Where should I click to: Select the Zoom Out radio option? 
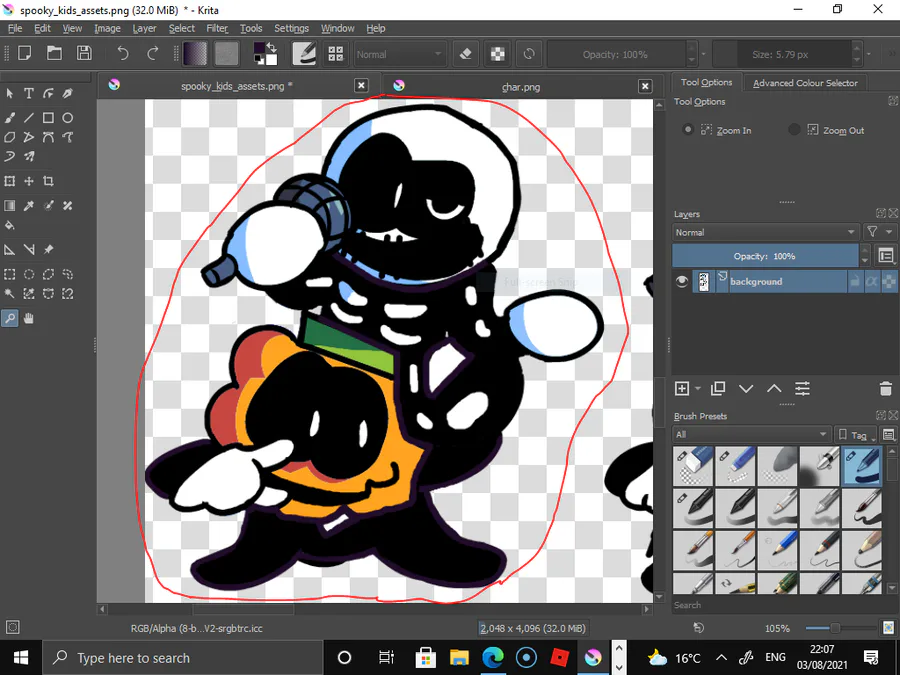[794, 130]
